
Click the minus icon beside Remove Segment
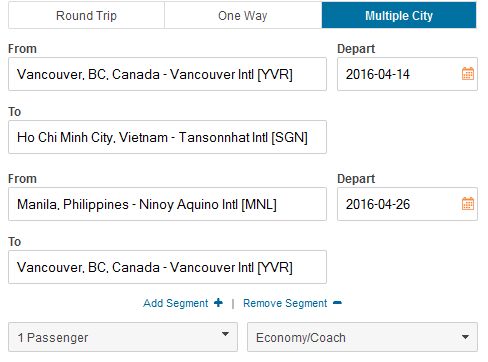[x=337, y=303]
